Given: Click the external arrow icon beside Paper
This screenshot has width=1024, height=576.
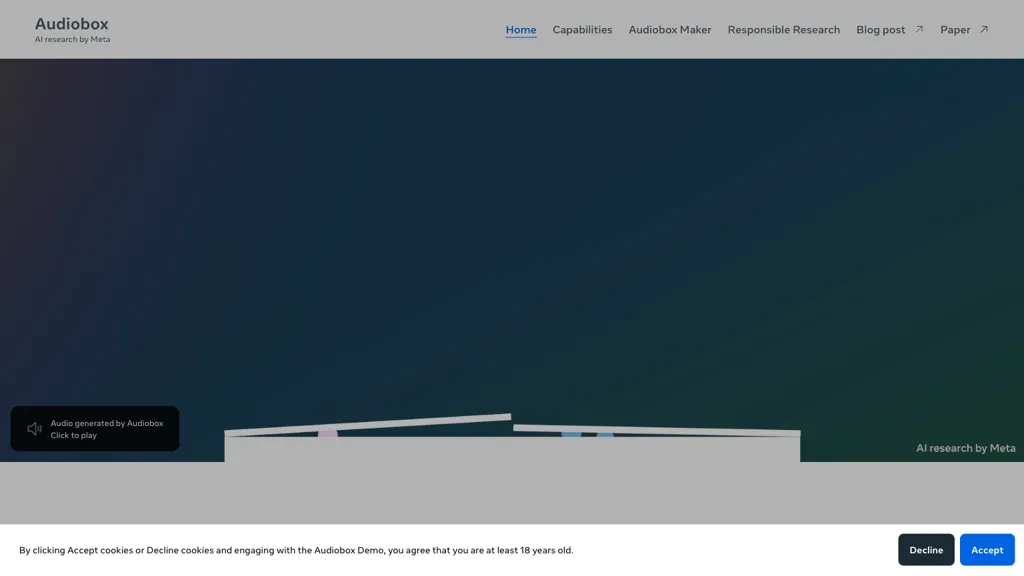Looking at the screenshot, I should [x=984, y=29].
